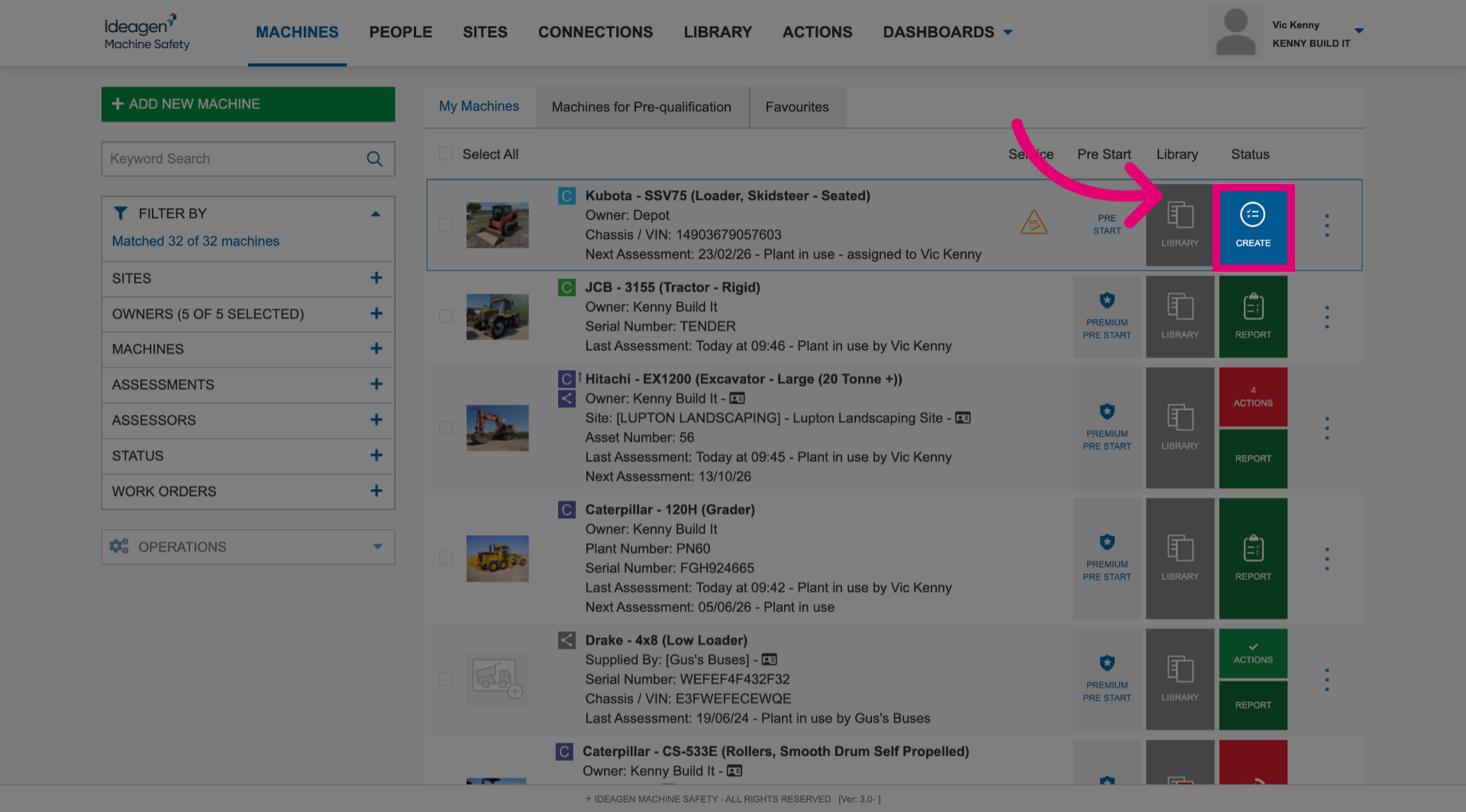Switch to the Favourites tab
This screenshot has width=1466, height=812.
point(797,107)
